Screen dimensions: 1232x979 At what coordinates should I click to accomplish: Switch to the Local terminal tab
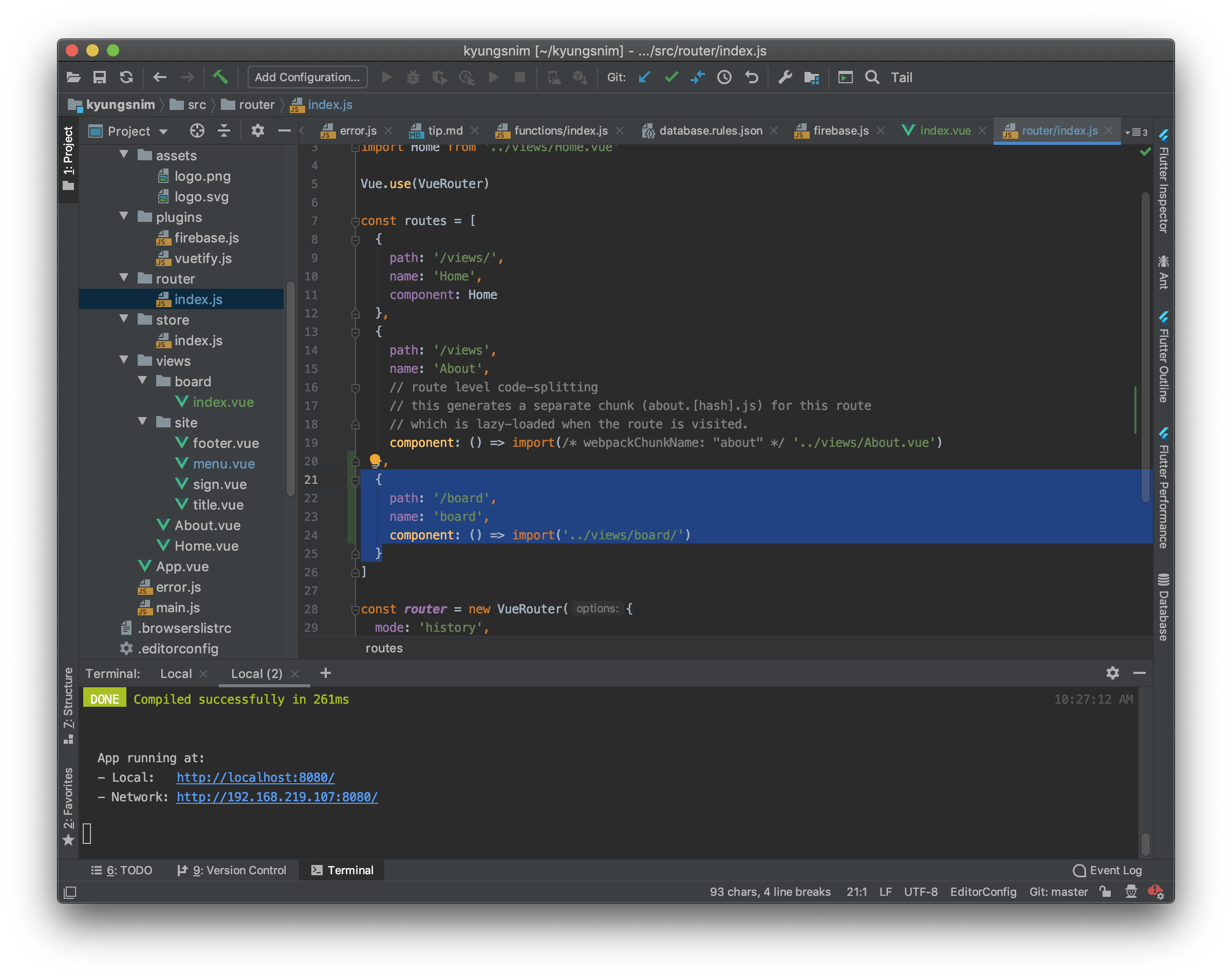[175, 673]
